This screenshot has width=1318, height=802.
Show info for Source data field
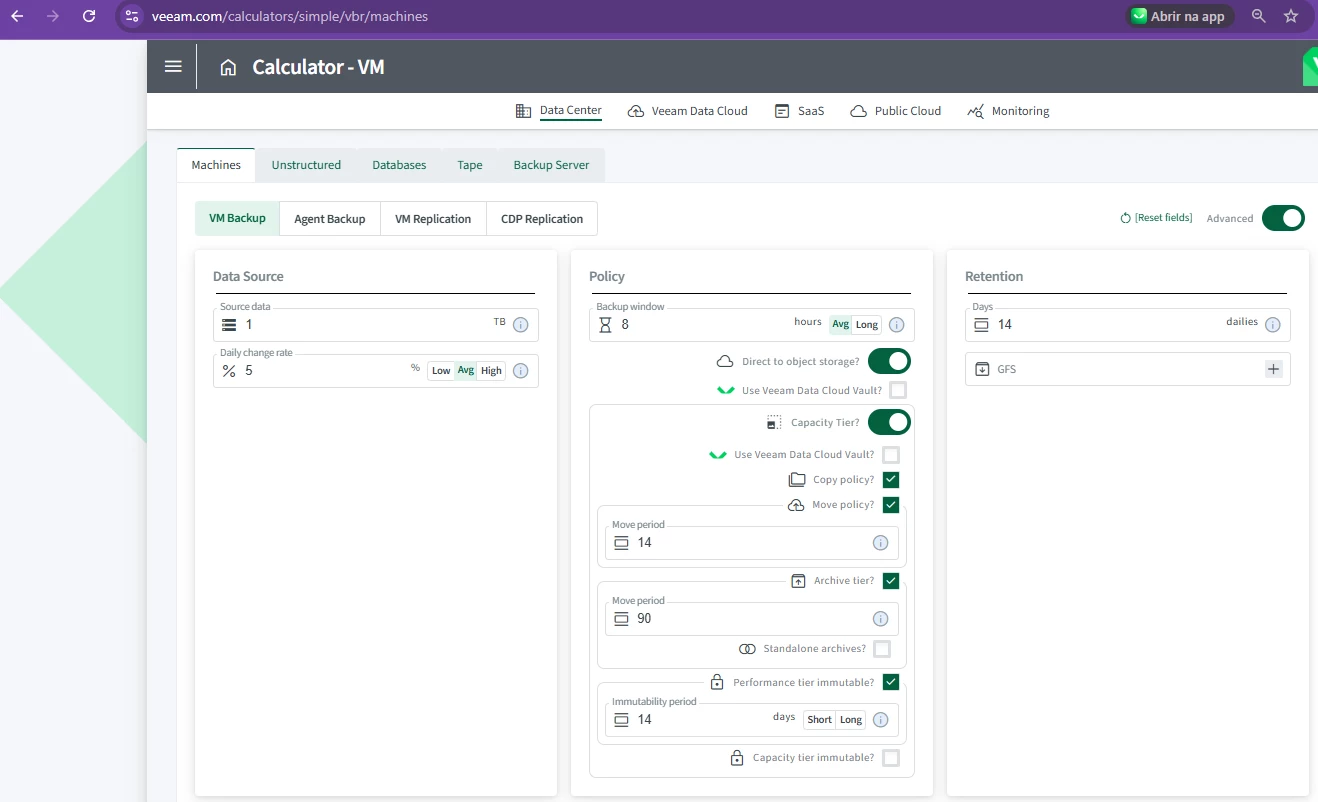[520, 325]
